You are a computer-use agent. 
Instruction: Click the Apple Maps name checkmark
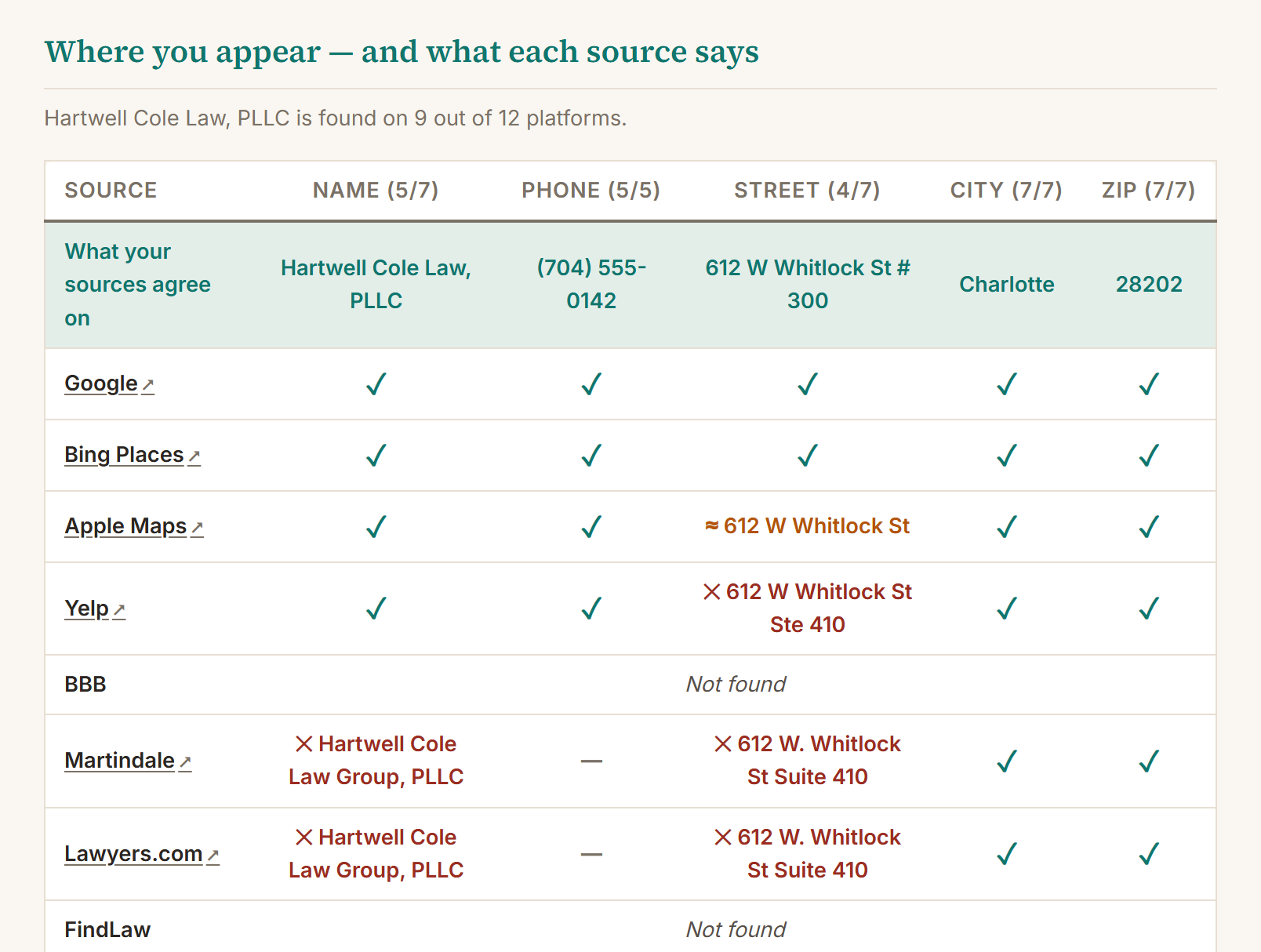coord(376,527)
